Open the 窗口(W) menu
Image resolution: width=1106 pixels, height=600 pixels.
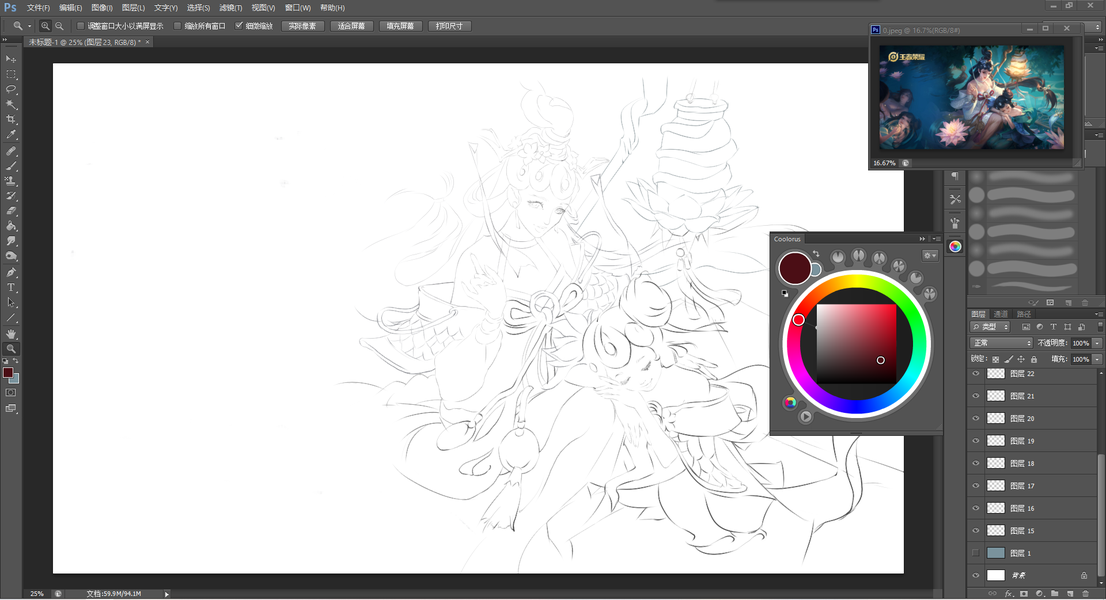click(x=298, y=8)
